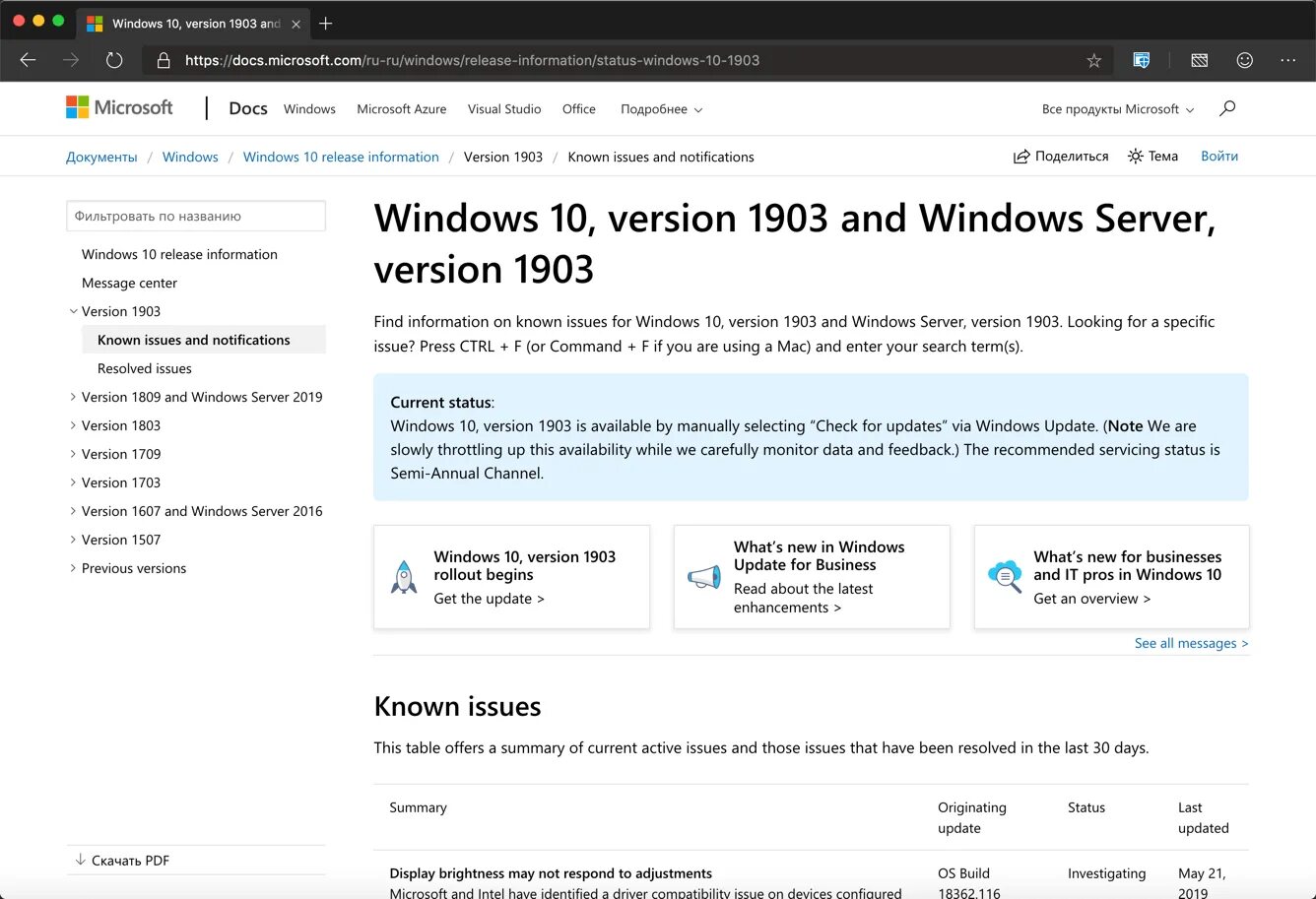Open Docs in the header
The width and height of the screenshot is (1316, 899).
248,108
